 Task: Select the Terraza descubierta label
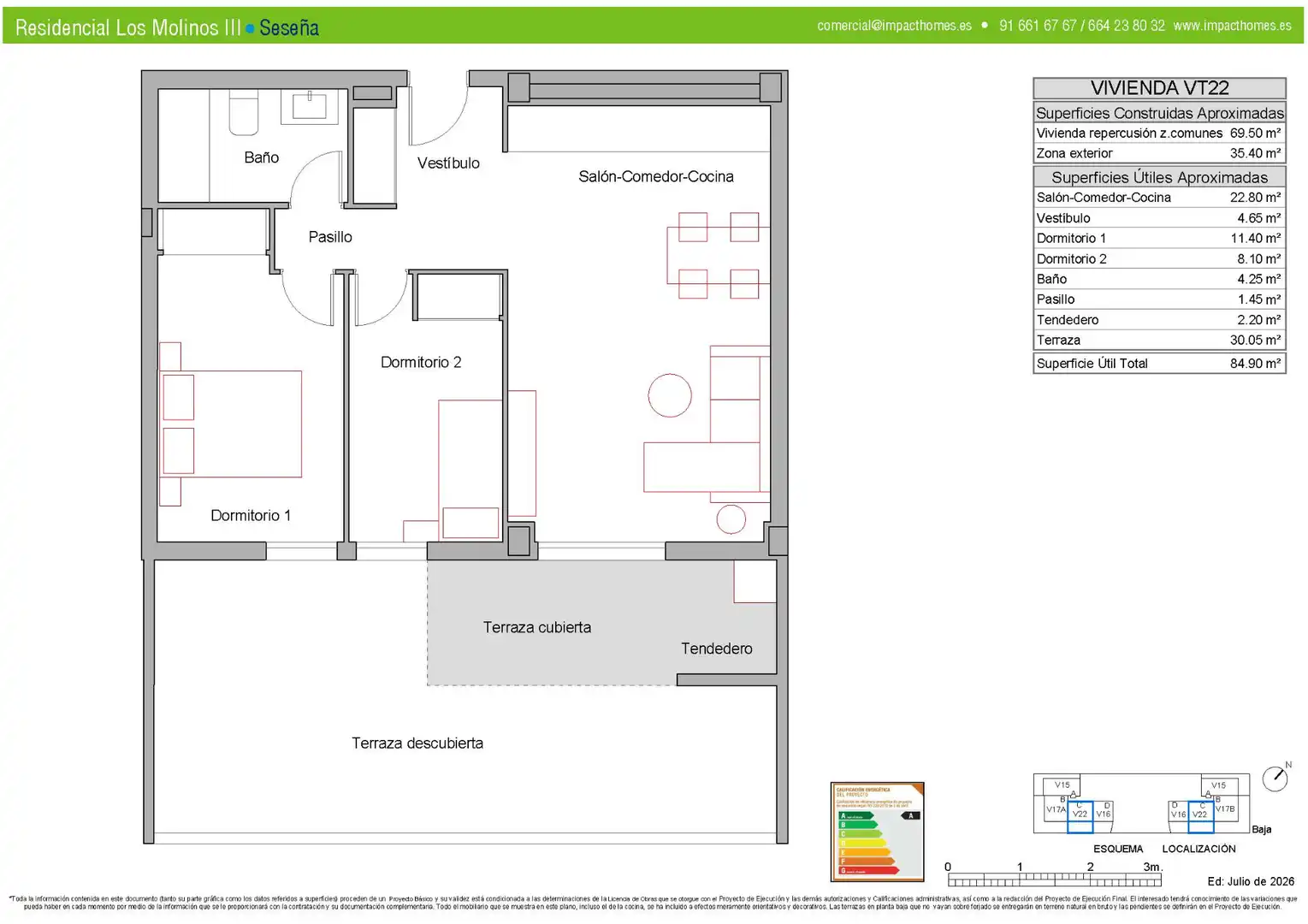click(417, 743)
